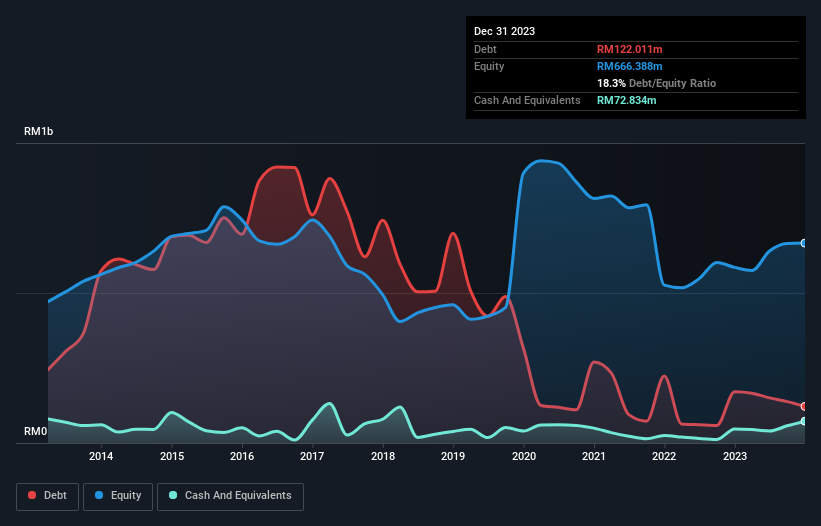
Task: Click the teal Cash legend dot
Action: [x=173, y=495]
